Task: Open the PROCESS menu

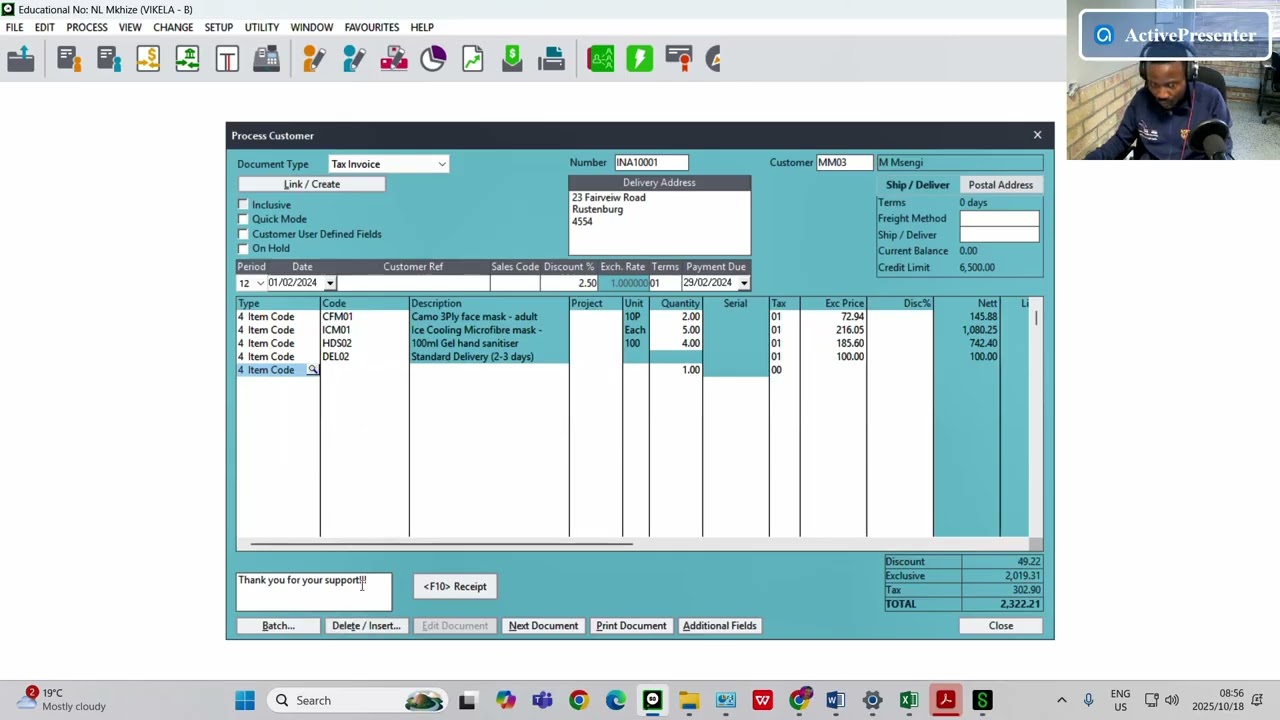Action: click(87, 27)
